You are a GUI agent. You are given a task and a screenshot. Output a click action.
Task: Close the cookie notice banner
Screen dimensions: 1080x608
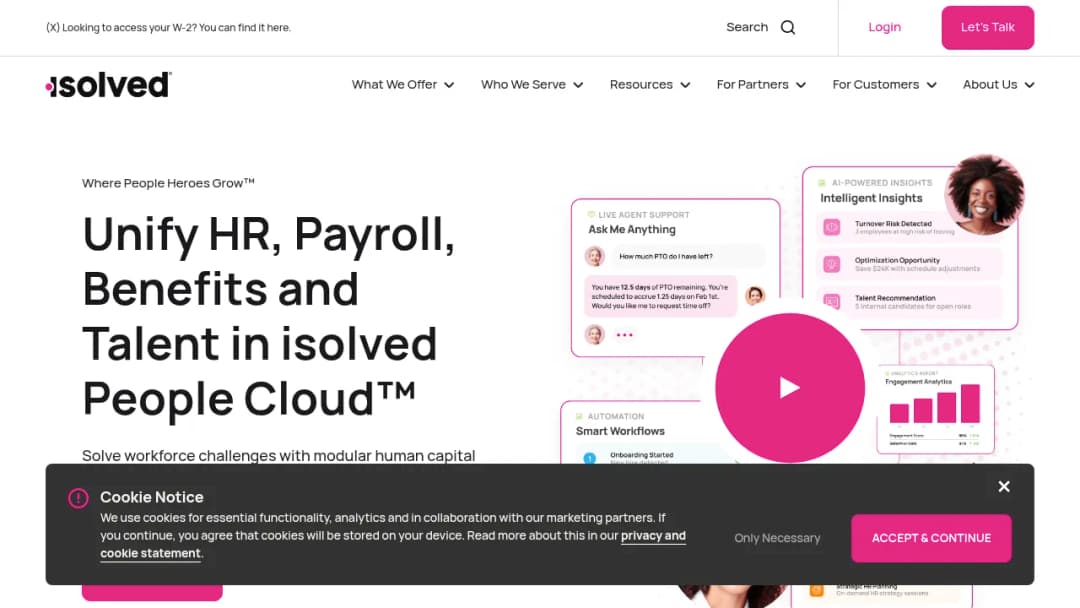1004,487
